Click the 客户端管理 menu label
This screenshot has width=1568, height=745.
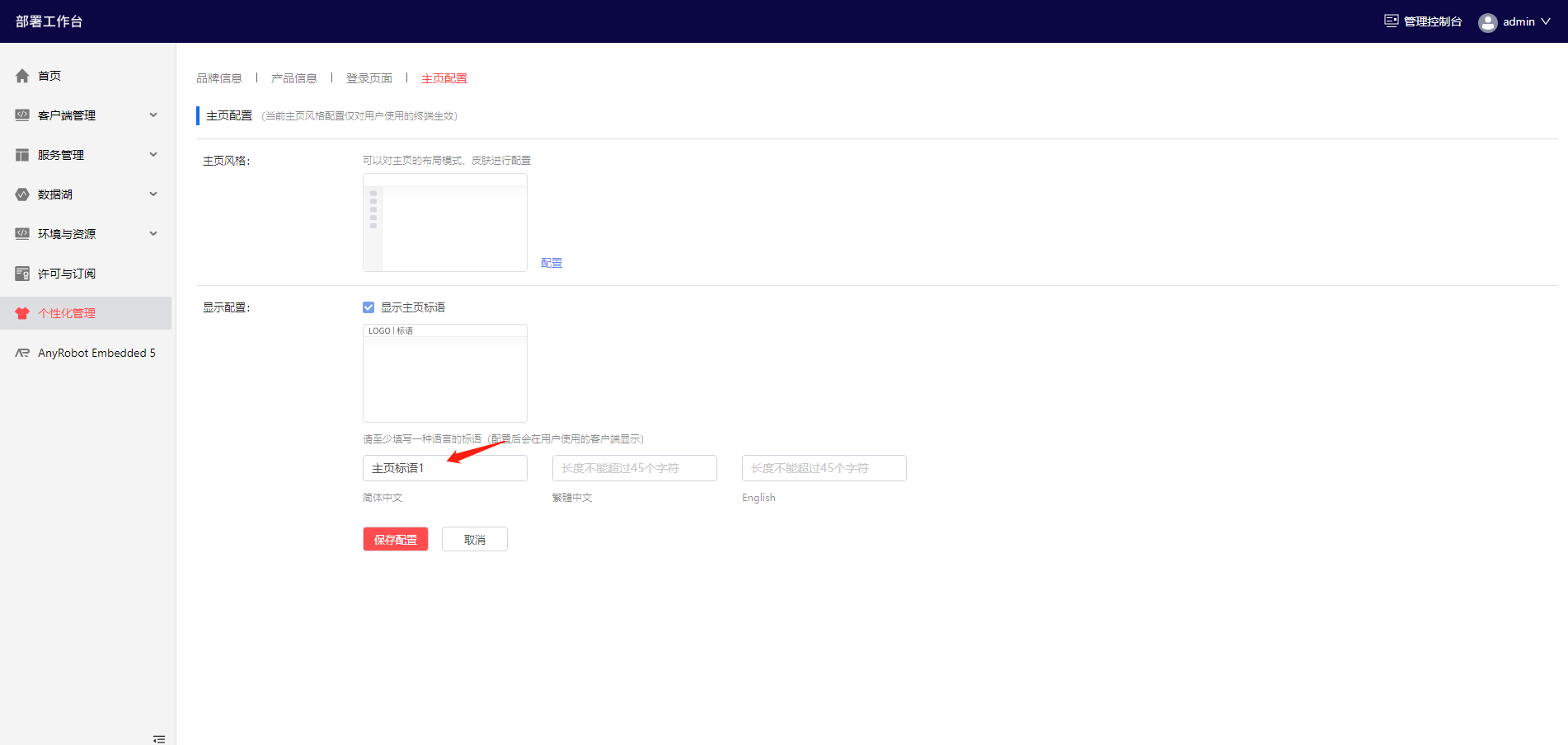point(67,115)
